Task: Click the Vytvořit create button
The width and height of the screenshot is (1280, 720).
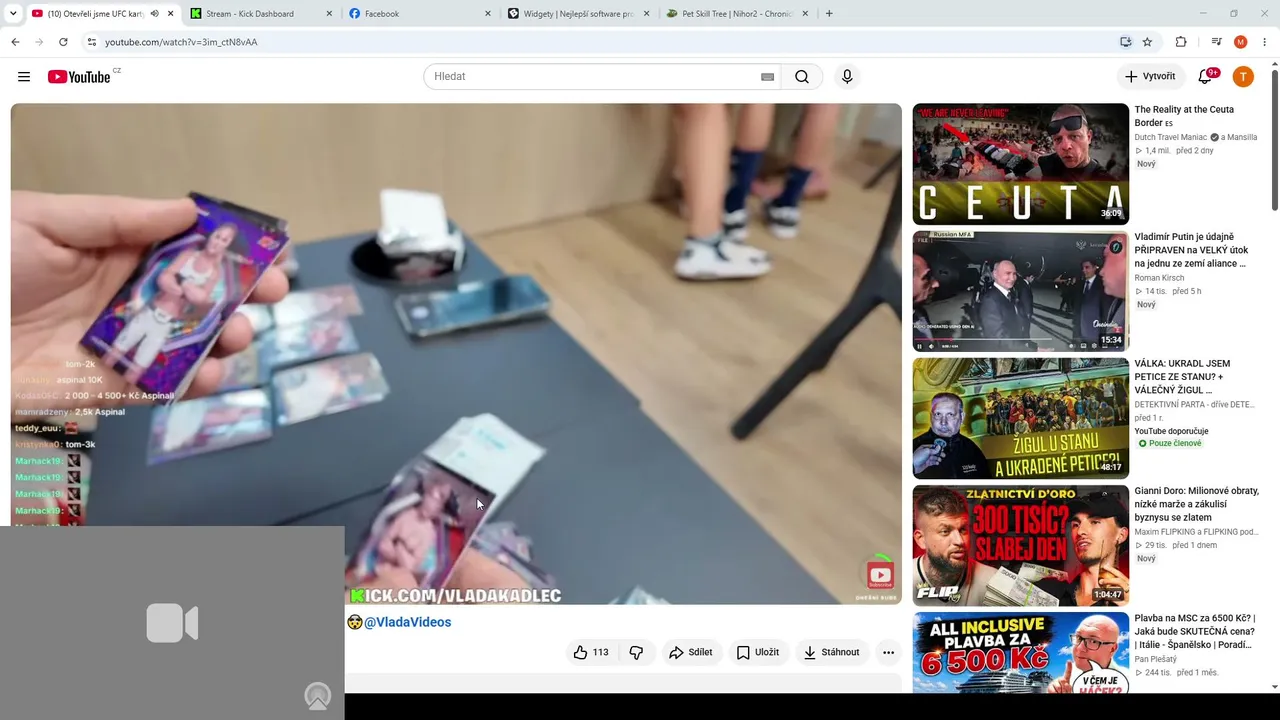Action: [x=1150, y=77]
